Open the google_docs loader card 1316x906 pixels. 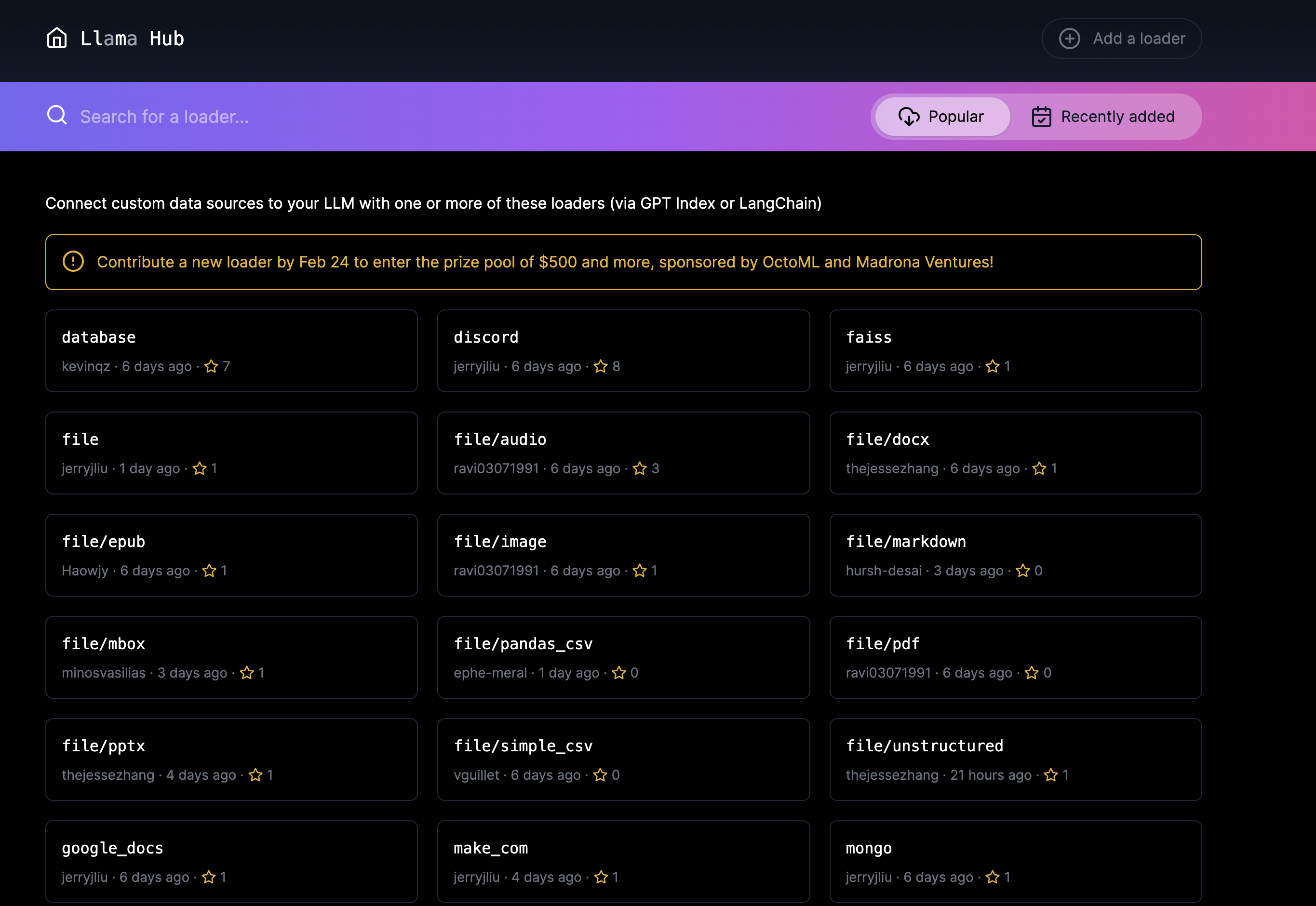point(231,861)
